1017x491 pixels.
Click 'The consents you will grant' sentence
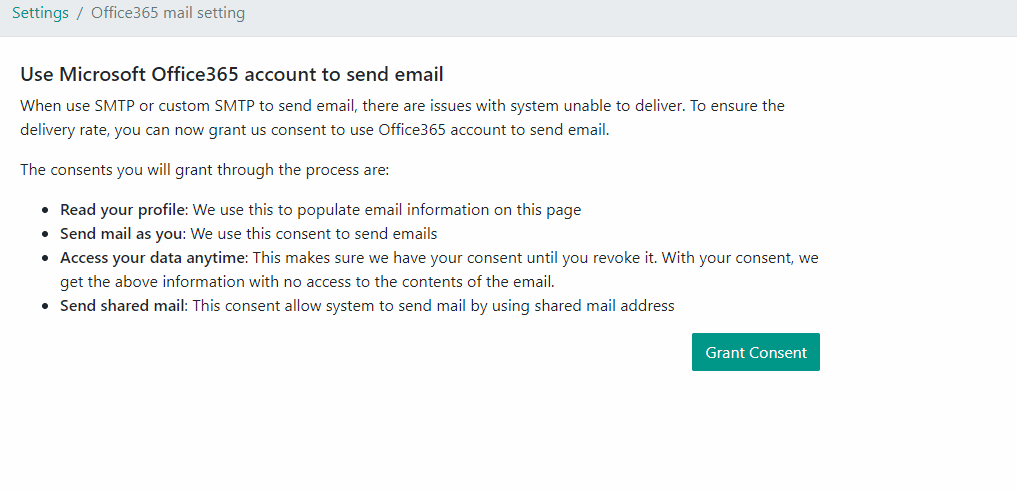pos(204,170)
